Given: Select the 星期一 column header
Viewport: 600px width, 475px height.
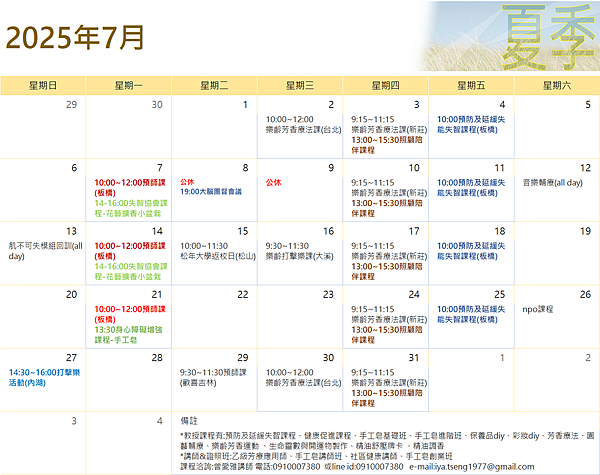Looking at the screenshot, I should 129,85.
